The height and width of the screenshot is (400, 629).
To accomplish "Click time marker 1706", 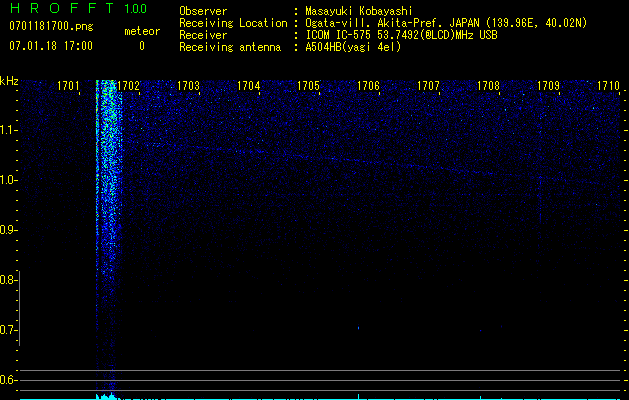I will tap(368, 85).
